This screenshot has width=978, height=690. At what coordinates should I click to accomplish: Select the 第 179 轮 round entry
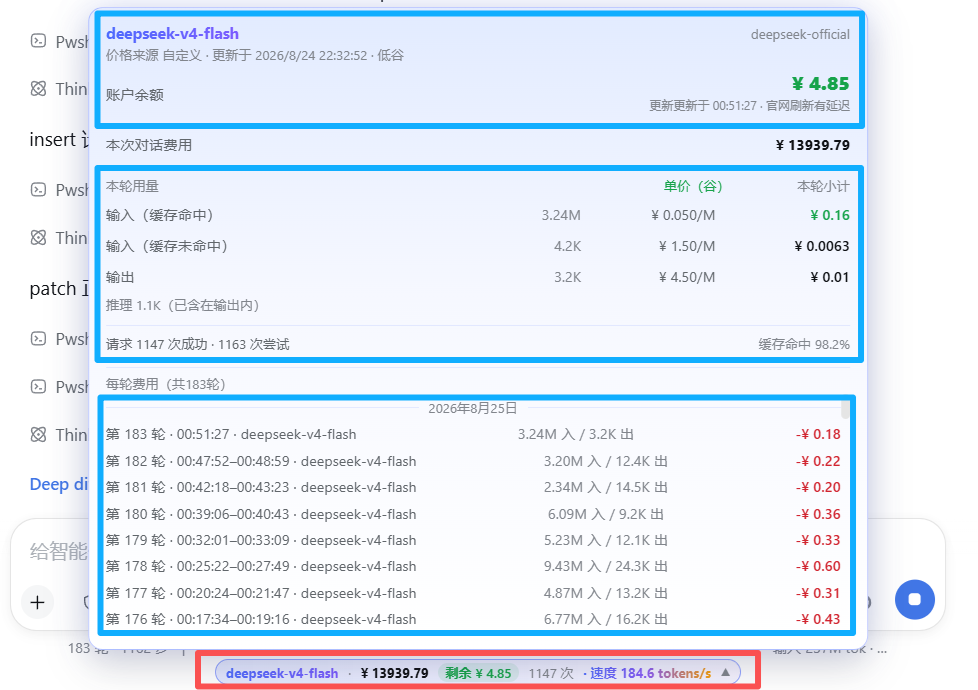click(473, 540)
